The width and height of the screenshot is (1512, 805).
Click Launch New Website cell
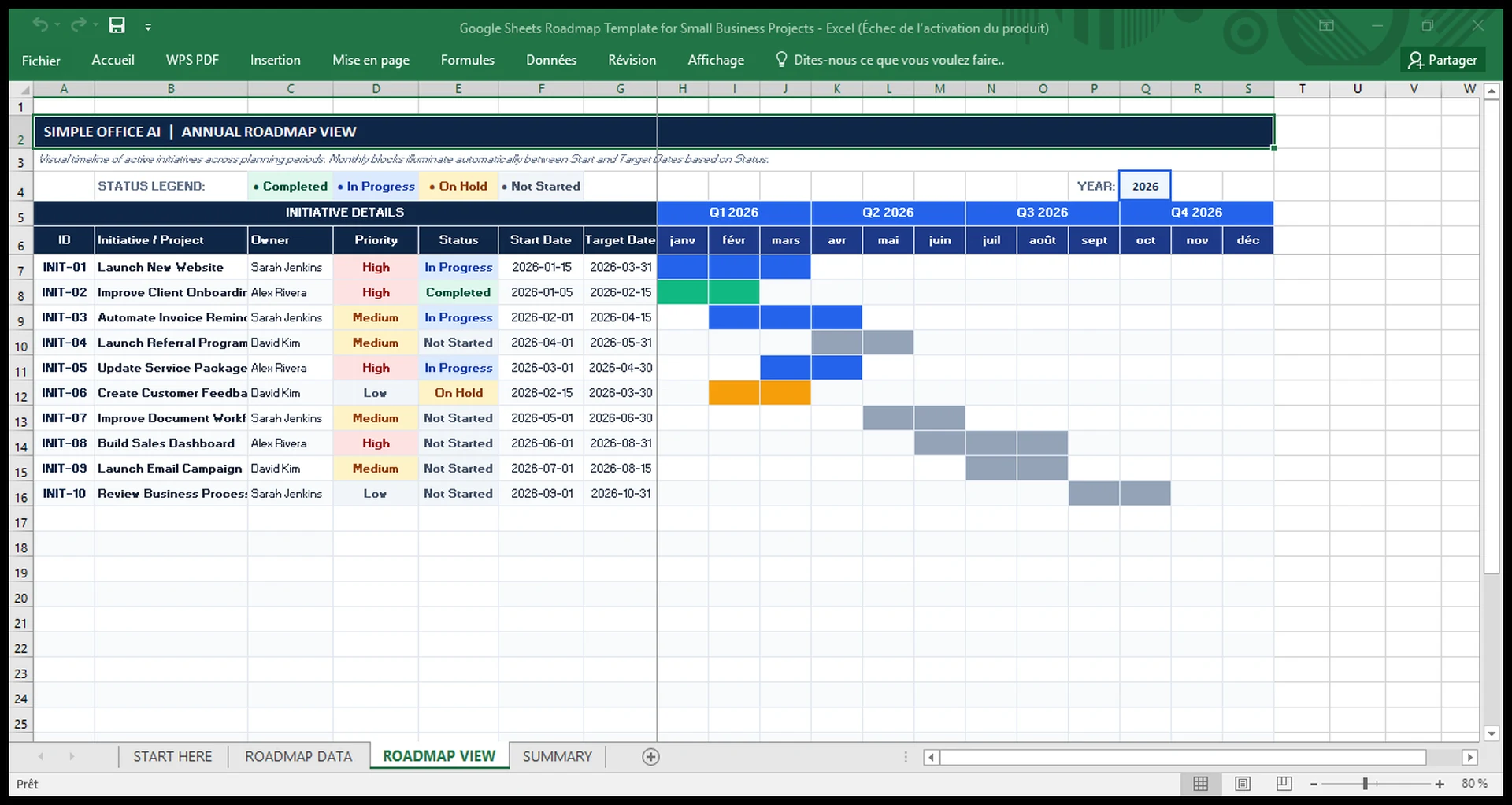(171, 267)
